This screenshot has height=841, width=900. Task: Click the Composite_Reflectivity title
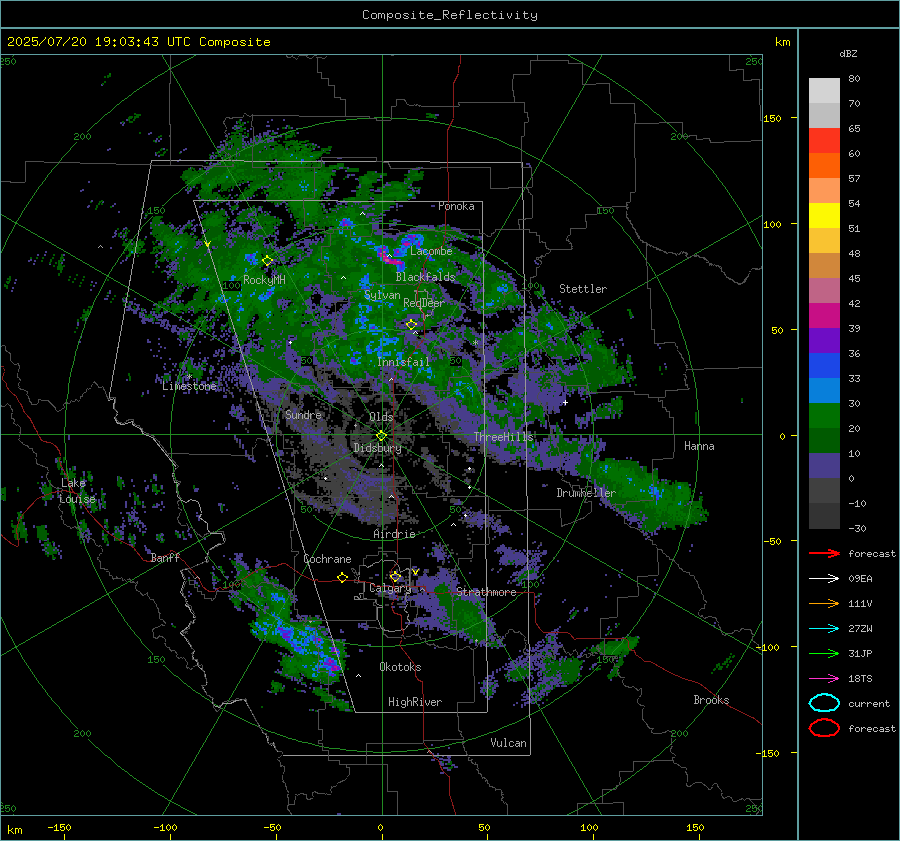point(450,15)
